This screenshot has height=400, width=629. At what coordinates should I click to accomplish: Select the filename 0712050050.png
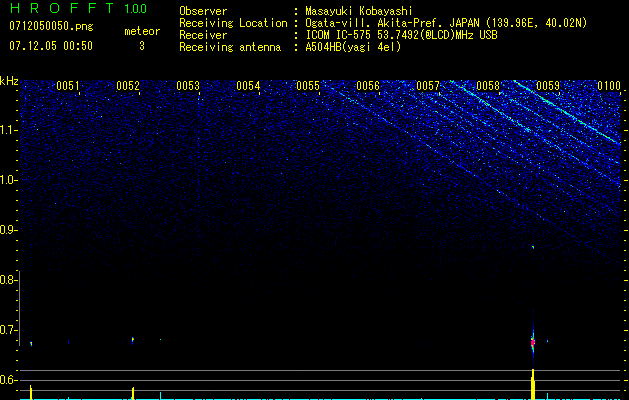pyautogui.click(x=51, y=26)
